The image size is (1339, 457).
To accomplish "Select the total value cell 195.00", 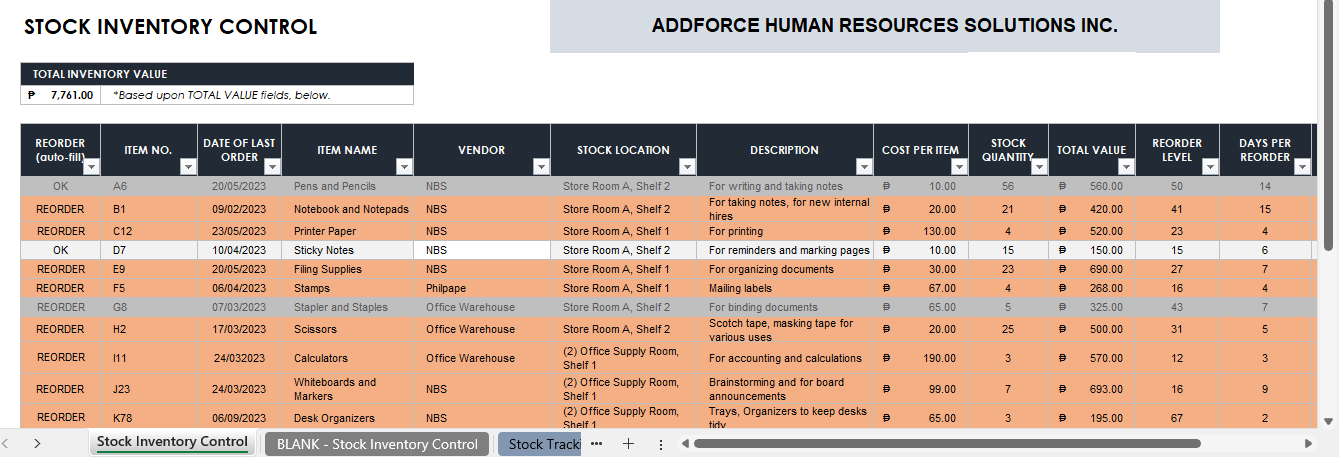I will 1092,418.
